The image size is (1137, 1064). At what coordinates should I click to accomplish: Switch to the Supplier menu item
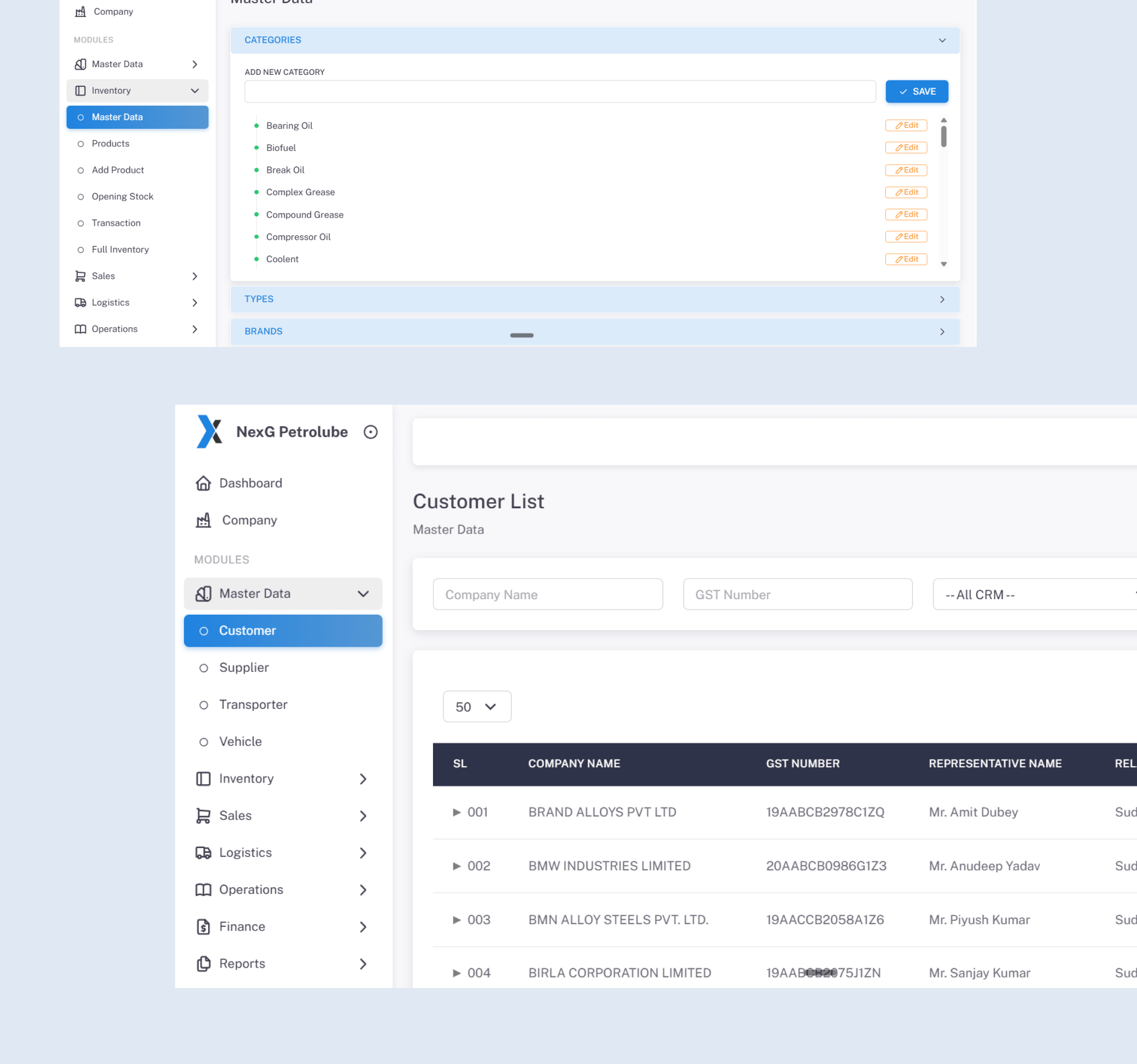244,667
